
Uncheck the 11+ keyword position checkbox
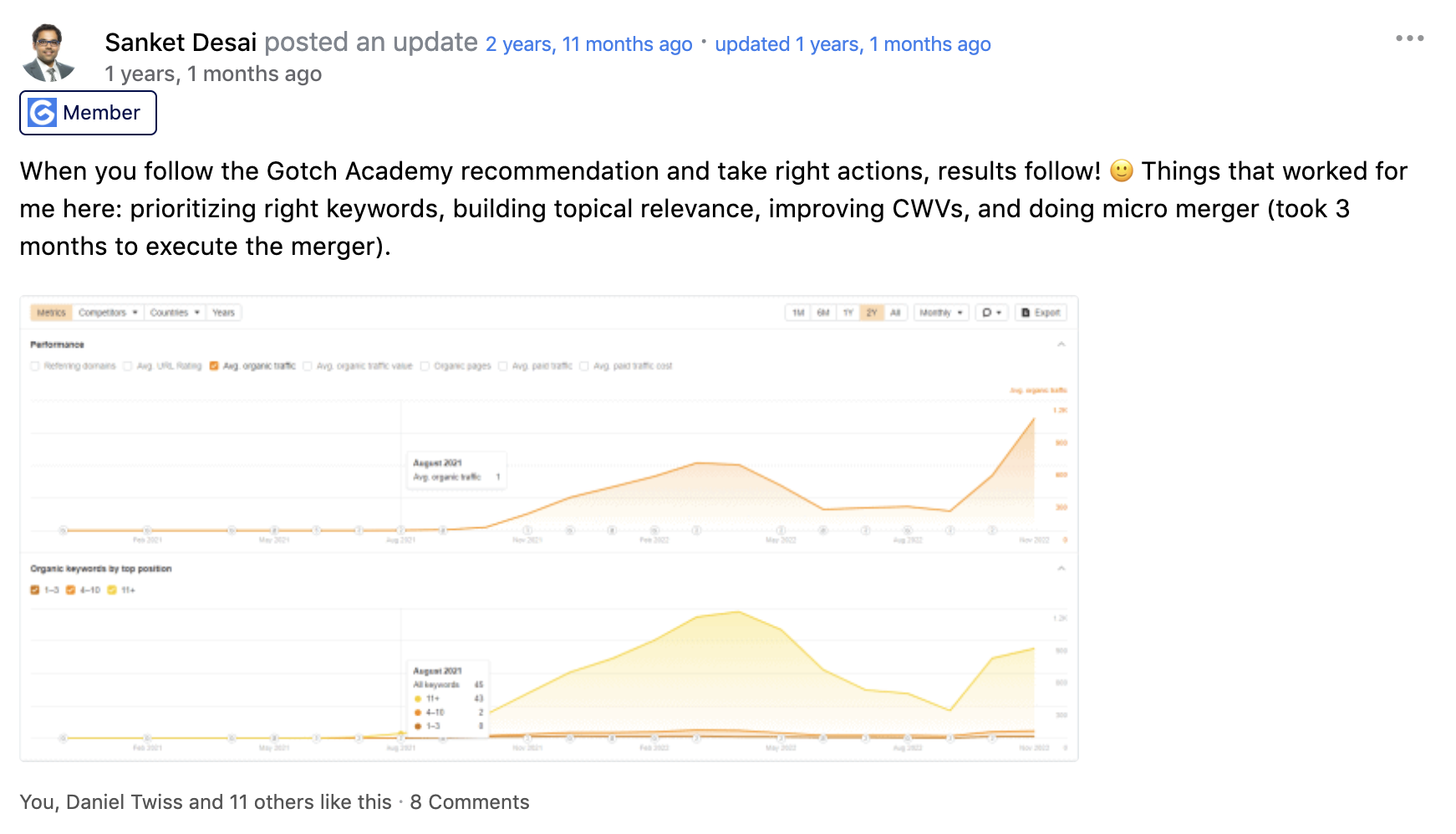click(x=112, y=590)
